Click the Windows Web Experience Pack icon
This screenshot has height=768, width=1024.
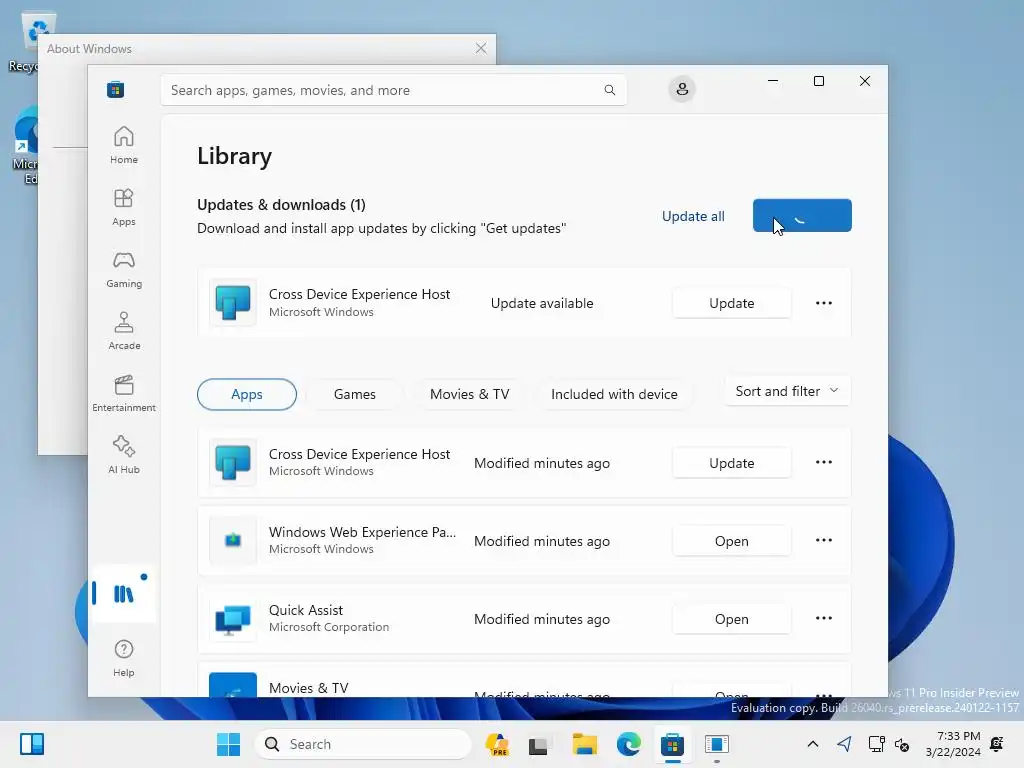pyautogui.click(x=232, y=540)
